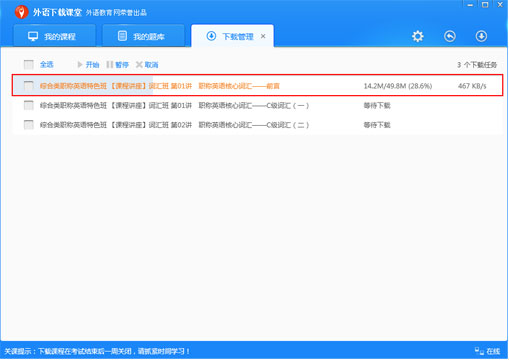Viewport: 509px width, 360px height.
Task: Minimize the window
Action: coord(470,5)
